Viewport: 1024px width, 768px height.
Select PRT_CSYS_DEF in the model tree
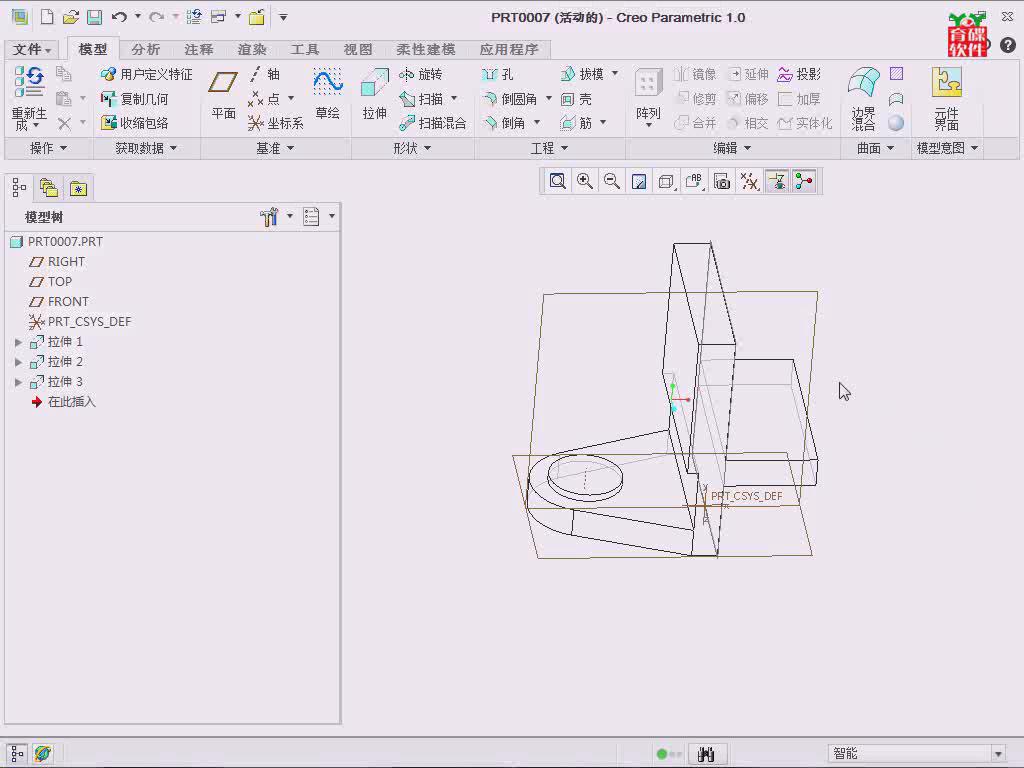(80, 321)
